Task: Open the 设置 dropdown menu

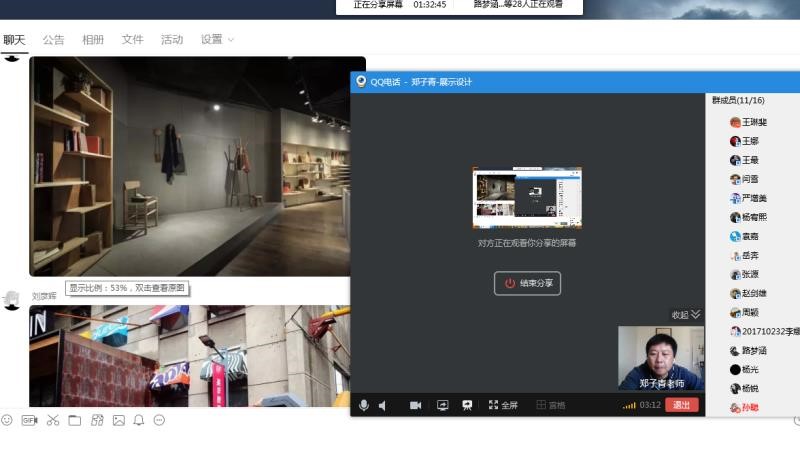Action: click(x=217, y=40)
